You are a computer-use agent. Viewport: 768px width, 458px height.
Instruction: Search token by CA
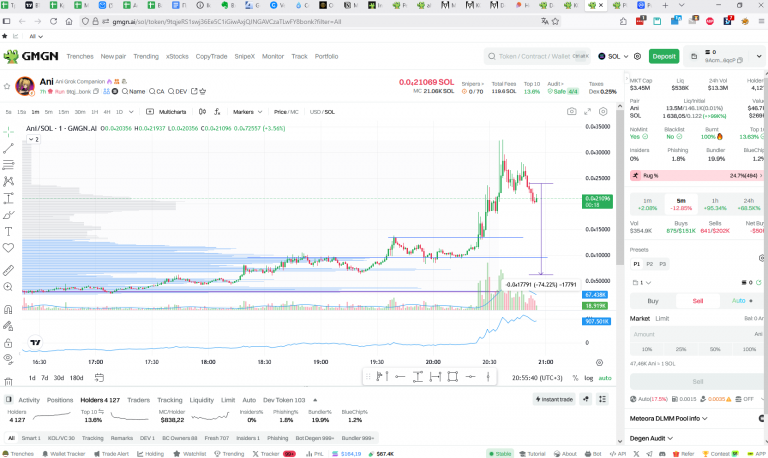(157, 92)
